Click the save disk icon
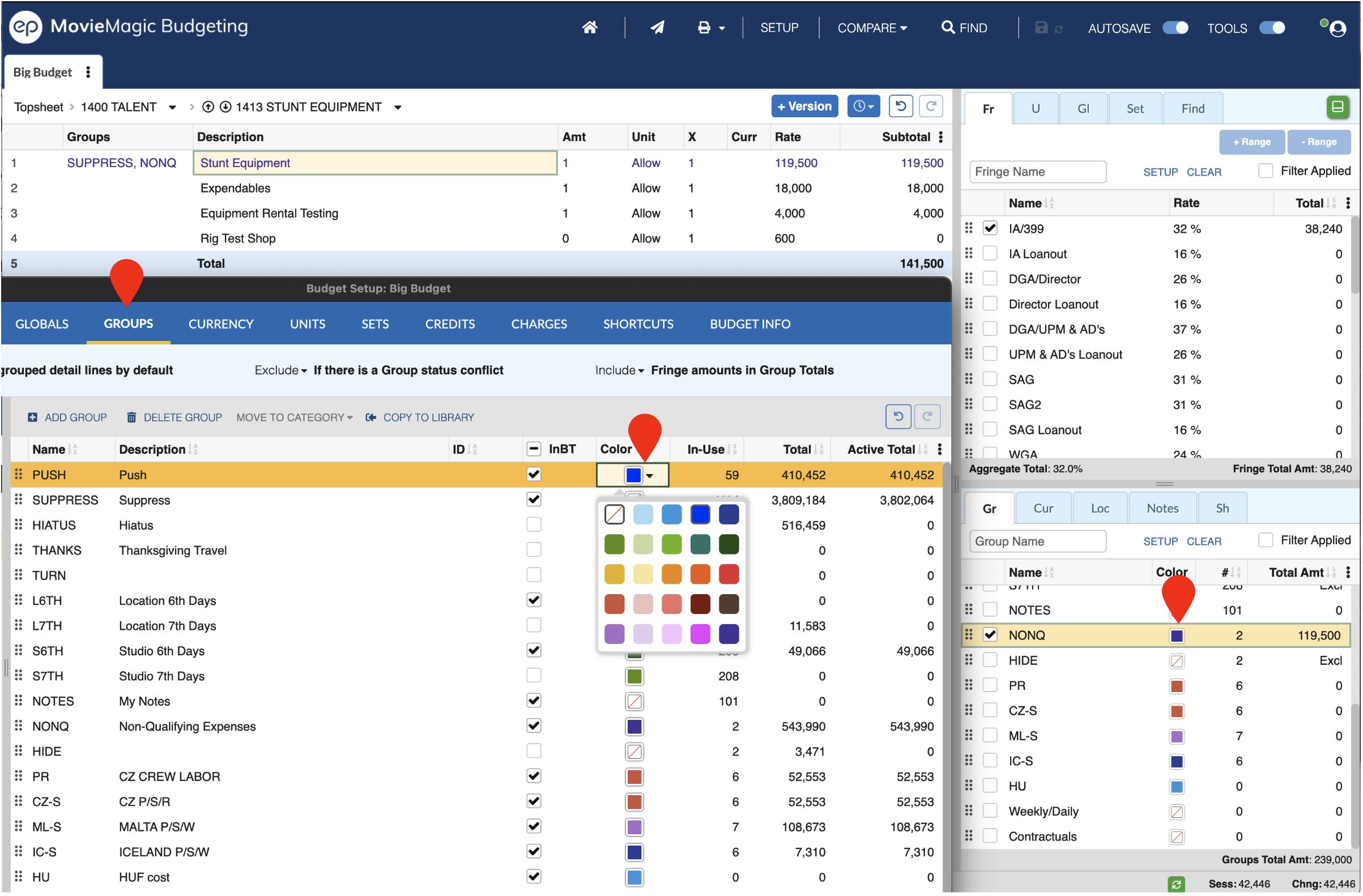 [1041, 27]
